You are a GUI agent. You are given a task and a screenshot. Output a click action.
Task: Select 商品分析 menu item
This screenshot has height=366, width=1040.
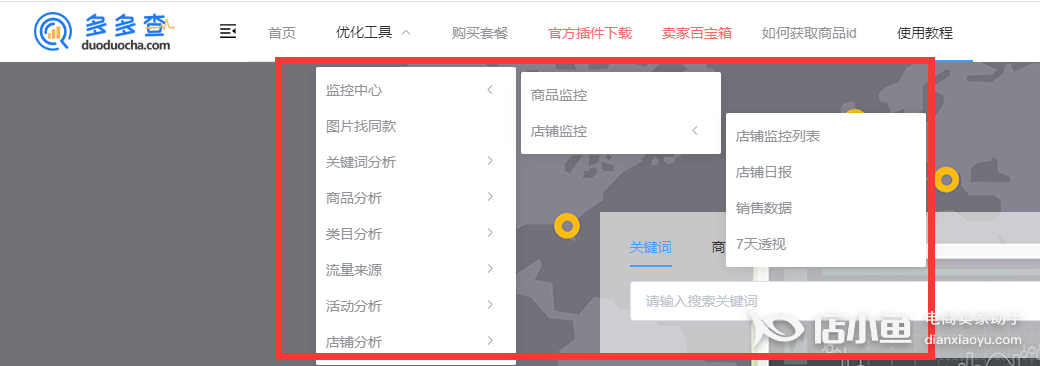coord(416,198)
